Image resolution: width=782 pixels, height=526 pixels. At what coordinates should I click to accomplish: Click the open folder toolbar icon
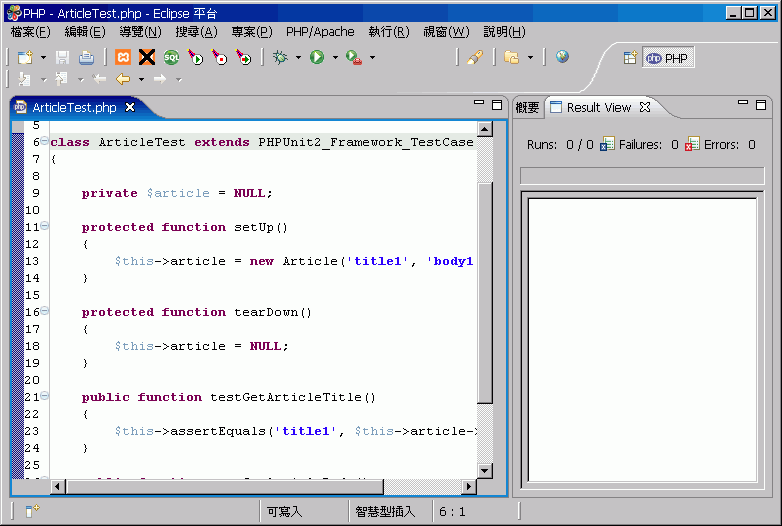click(x=512, y=57)
